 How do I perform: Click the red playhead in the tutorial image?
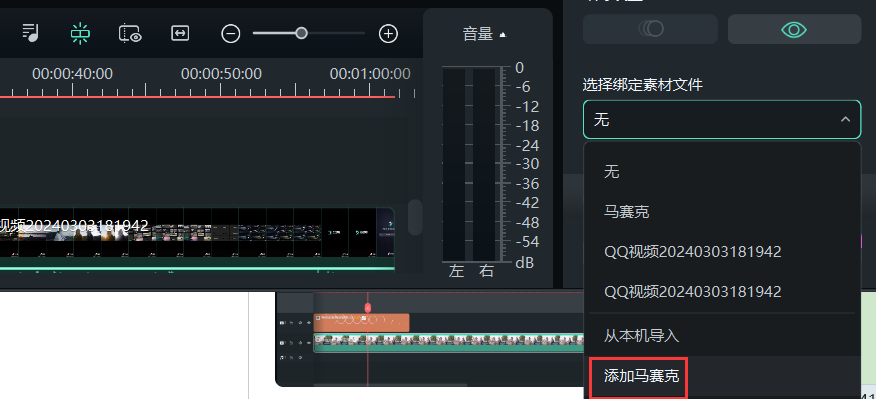click(368, 308)
